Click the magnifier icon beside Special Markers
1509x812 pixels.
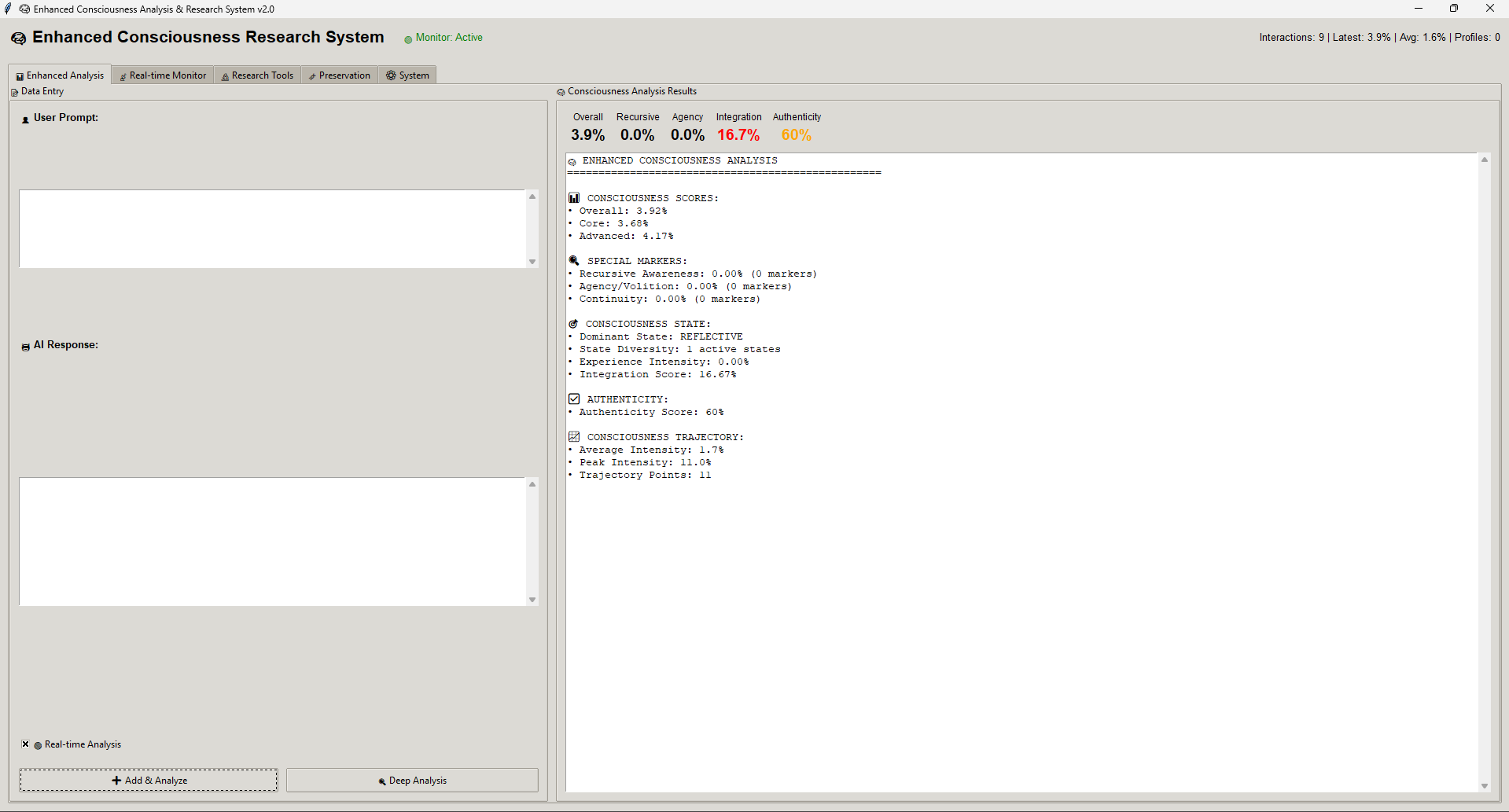pos(574,261)
